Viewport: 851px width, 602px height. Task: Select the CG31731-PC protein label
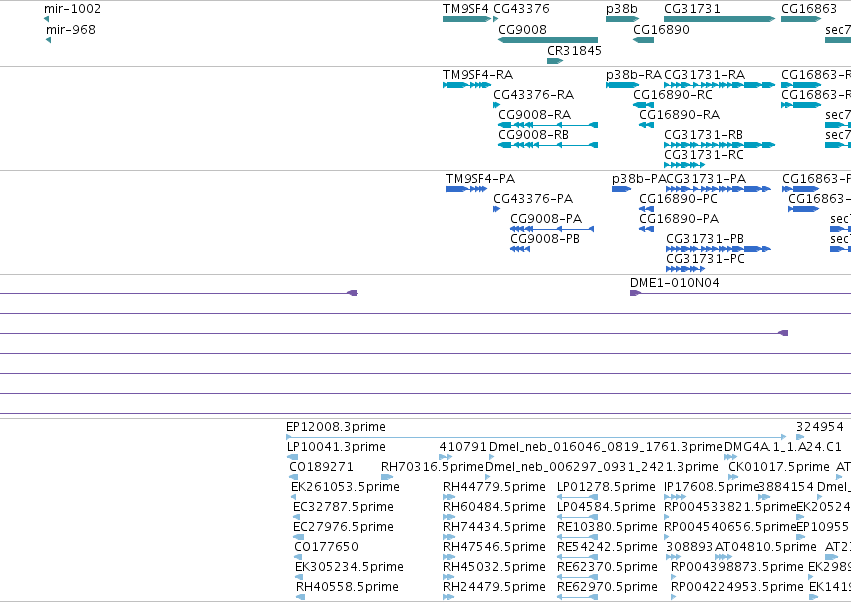tap(705, 259)
